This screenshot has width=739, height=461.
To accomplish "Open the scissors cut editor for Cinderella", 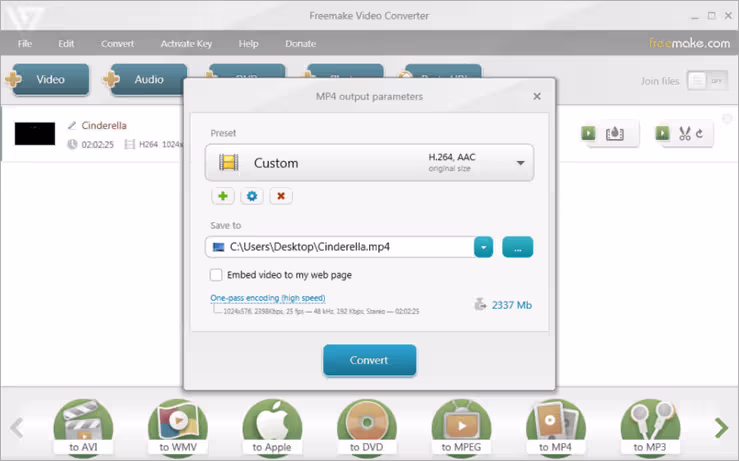I will (x=684, y=134).
